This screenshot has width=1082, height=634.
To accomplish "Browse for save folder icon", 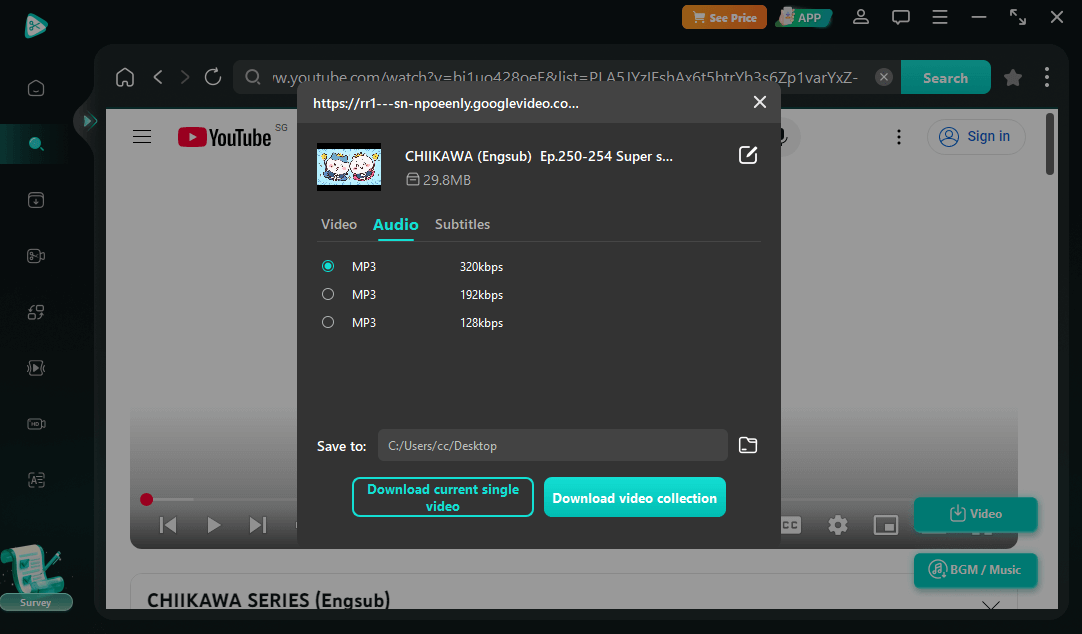I will point(748,445).
